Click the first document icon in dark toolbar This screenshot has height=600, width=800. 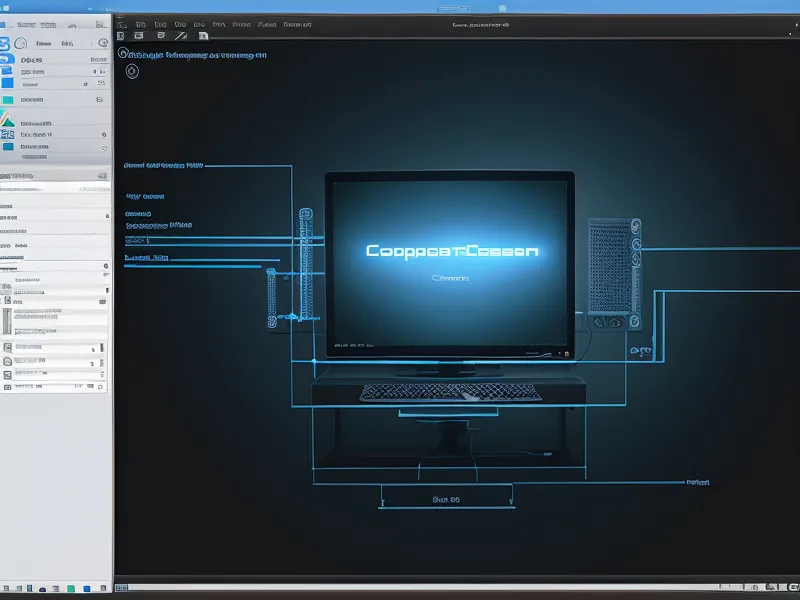coord(121,36)
